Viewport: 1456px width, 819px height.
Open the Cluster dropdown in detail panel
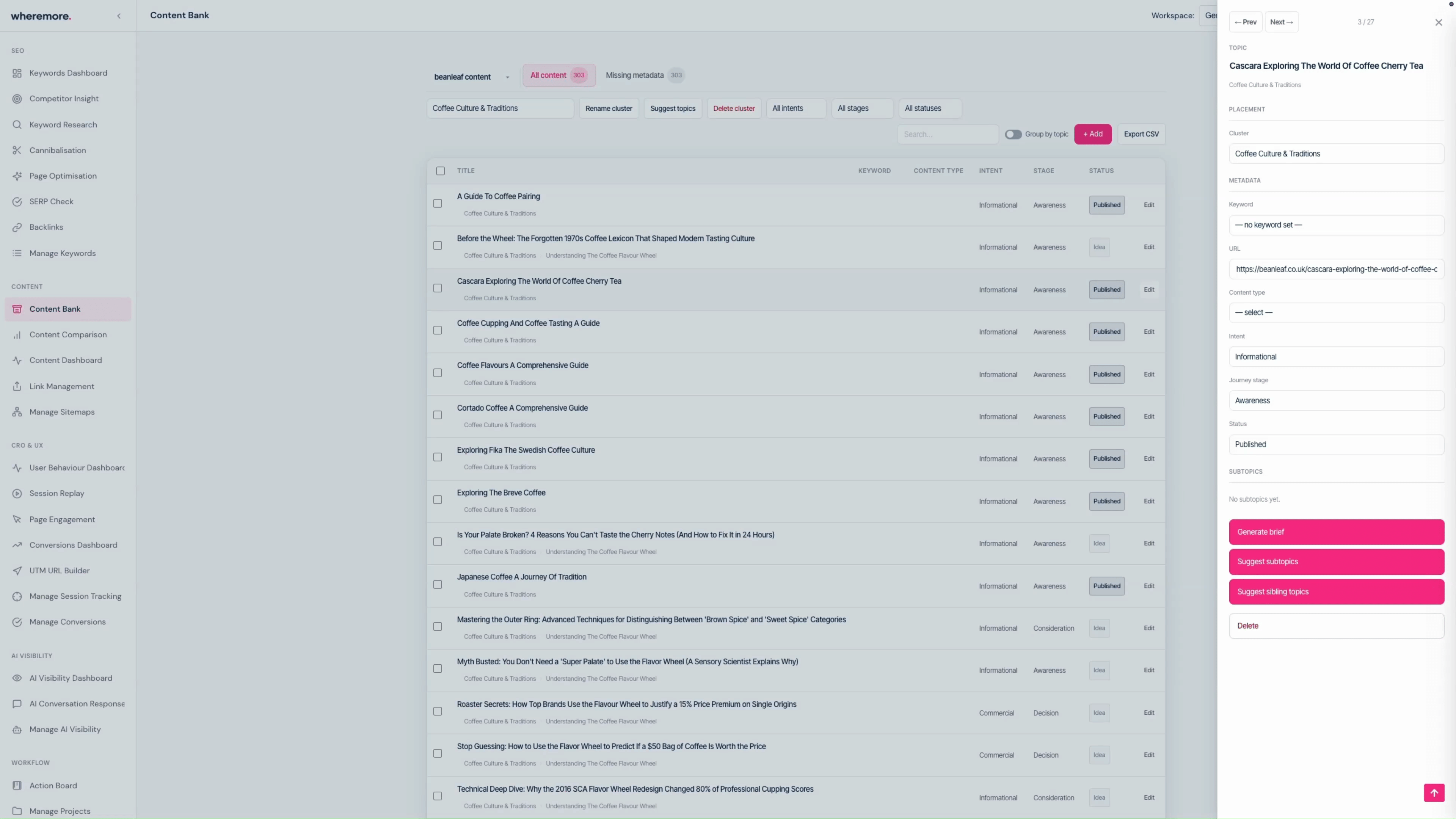pos(1336,154)
